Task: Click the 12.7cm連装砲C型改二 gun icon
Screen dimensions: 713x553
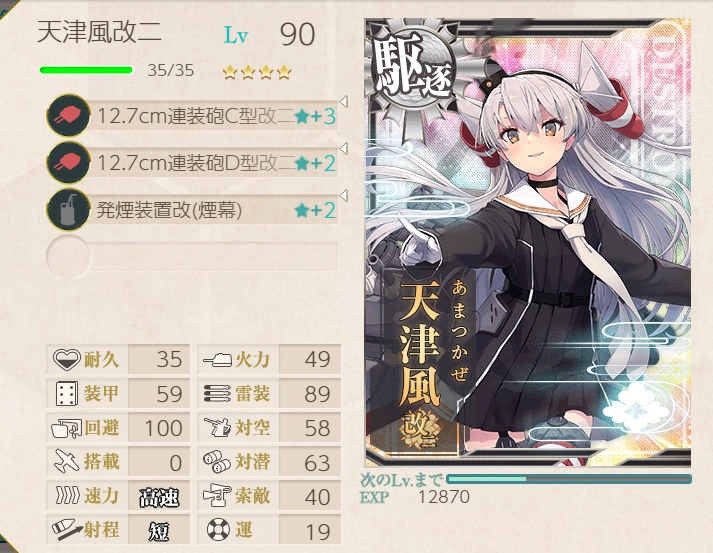Action: click(68, 116)
